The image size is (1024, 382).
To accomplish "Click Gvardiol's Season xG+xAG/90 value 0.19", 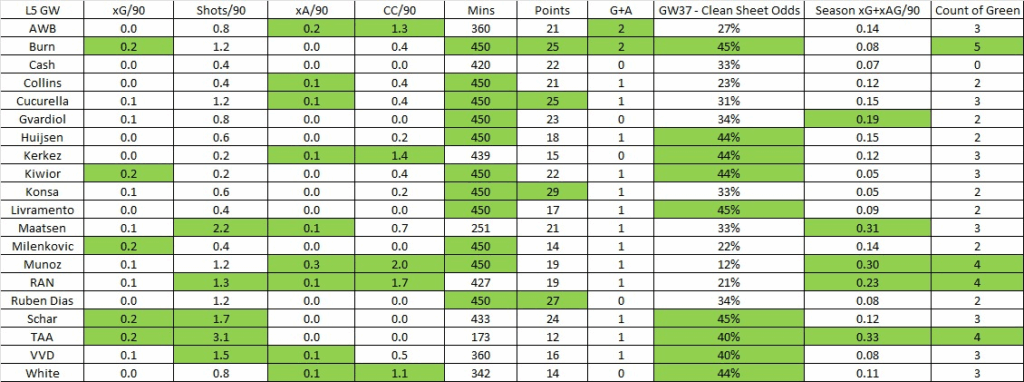I will (x=868, y=119).
